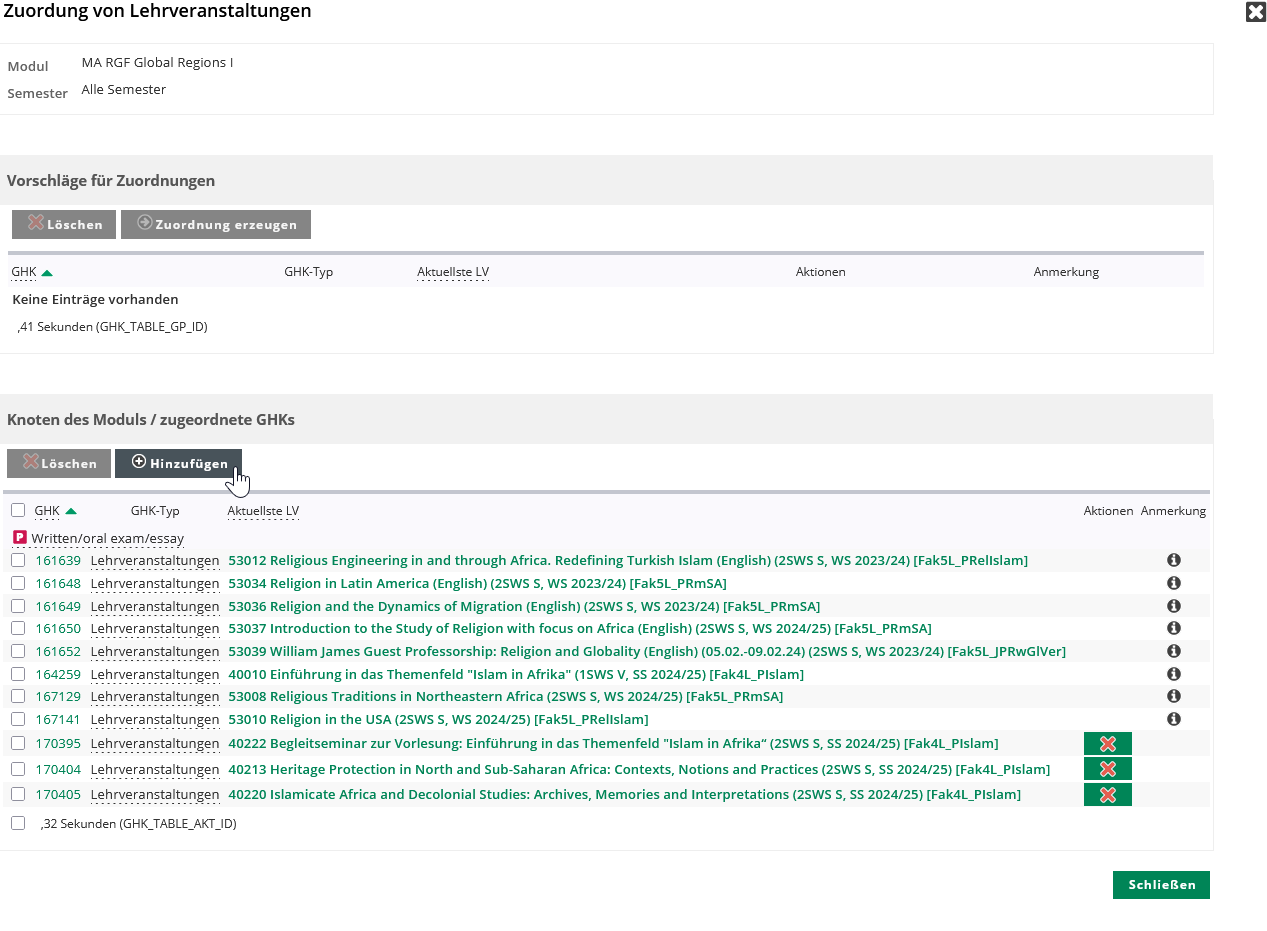Click info icon for Religion in the USA

tap(1174, 719)
